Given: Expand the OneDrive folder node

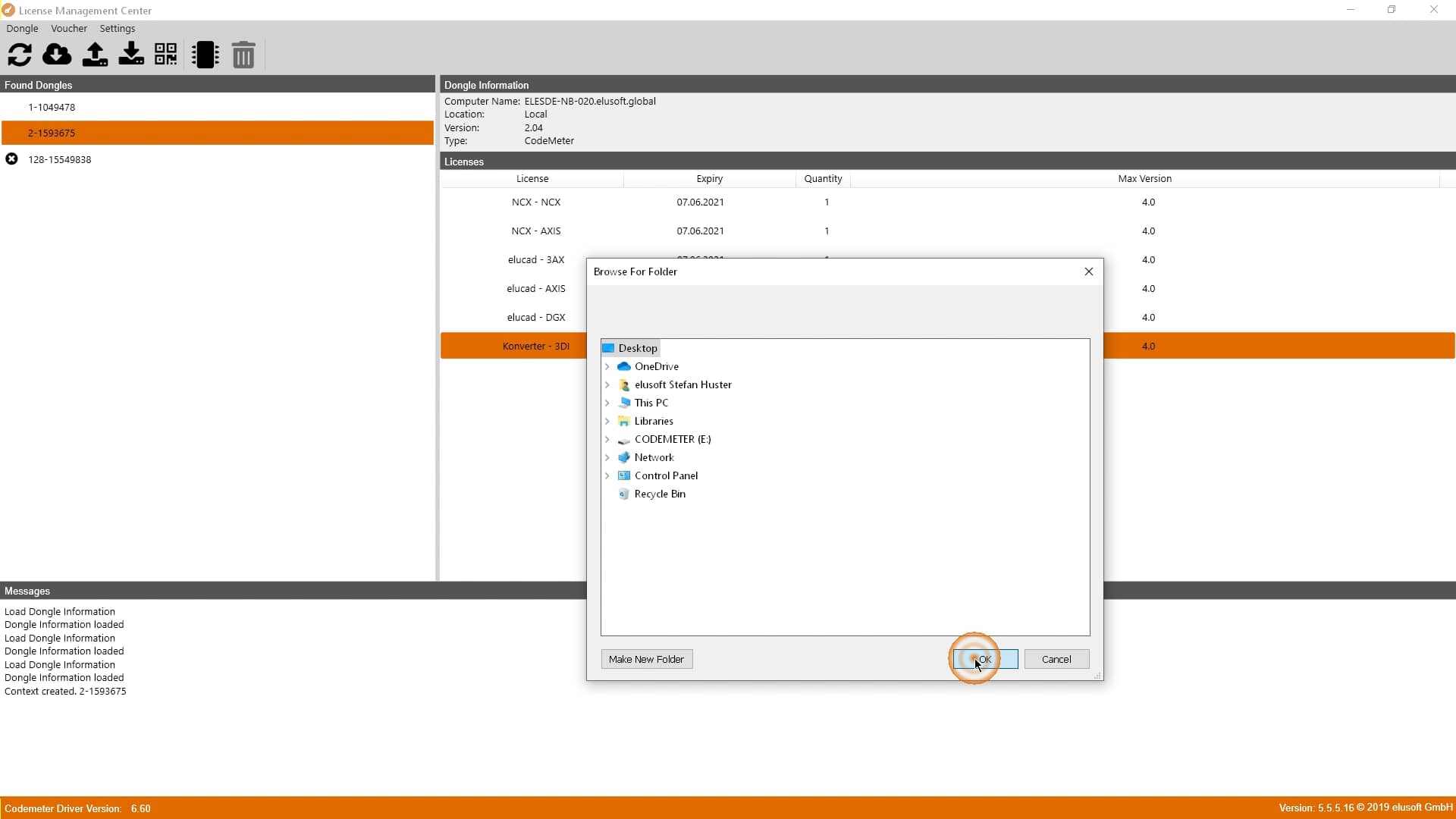Looking at the screenshot, I should (608, 366).
